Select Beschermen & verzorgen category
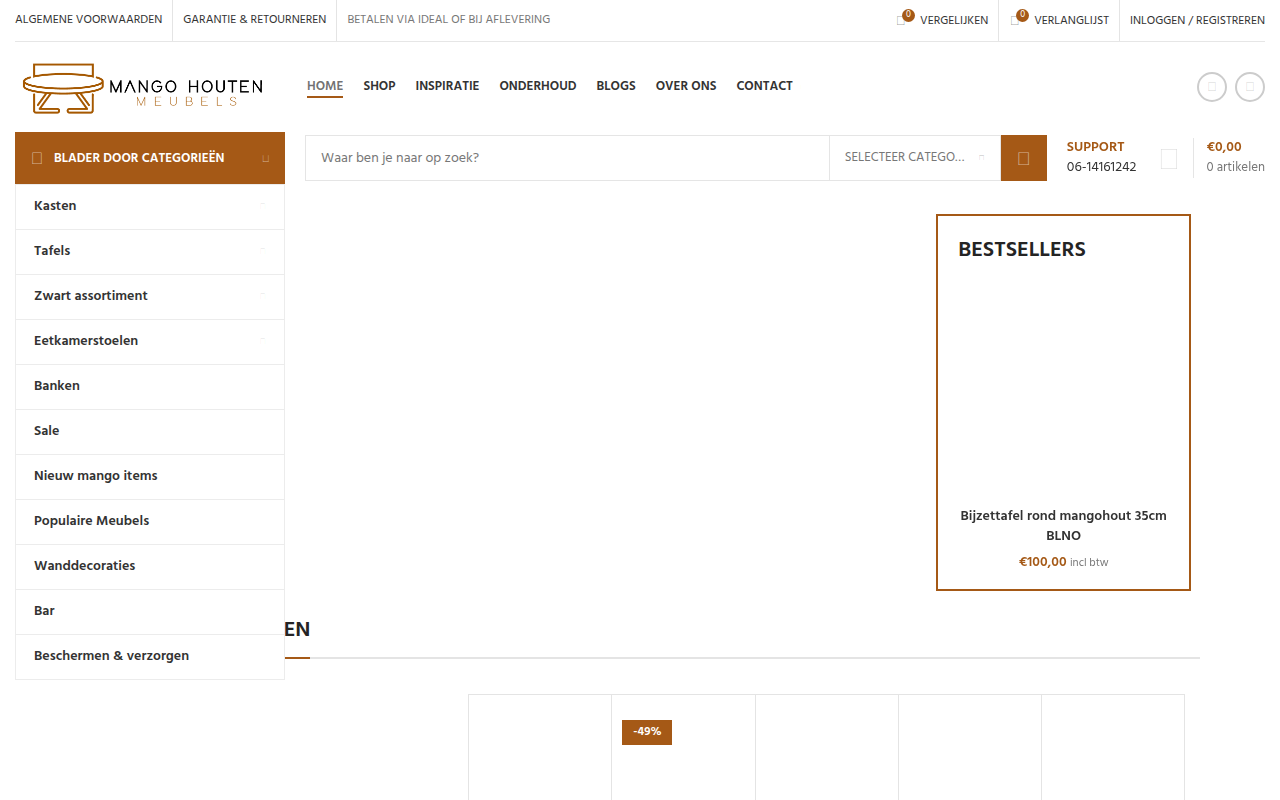Image resolution: width=1280 pixels, height=800 pixels. 150,656
